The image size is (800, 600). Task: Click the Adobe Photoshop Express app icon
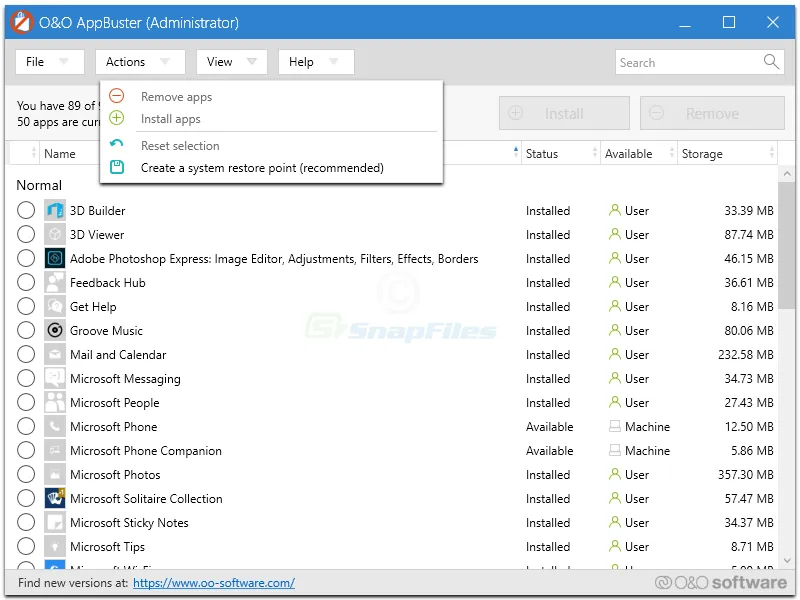coord(55,258)
